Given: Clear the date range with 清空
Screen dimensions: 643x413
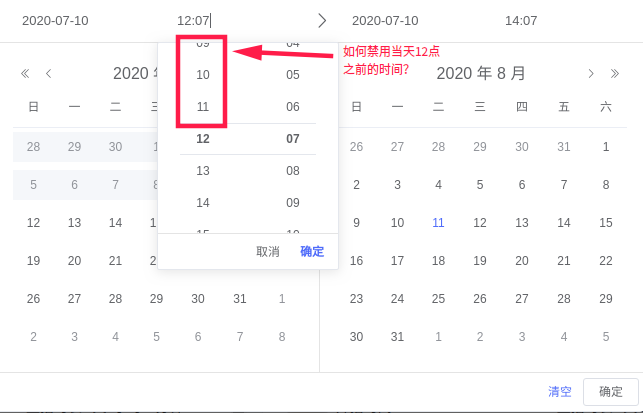Looking at the screenshot, I should click(x=560, y=392).
